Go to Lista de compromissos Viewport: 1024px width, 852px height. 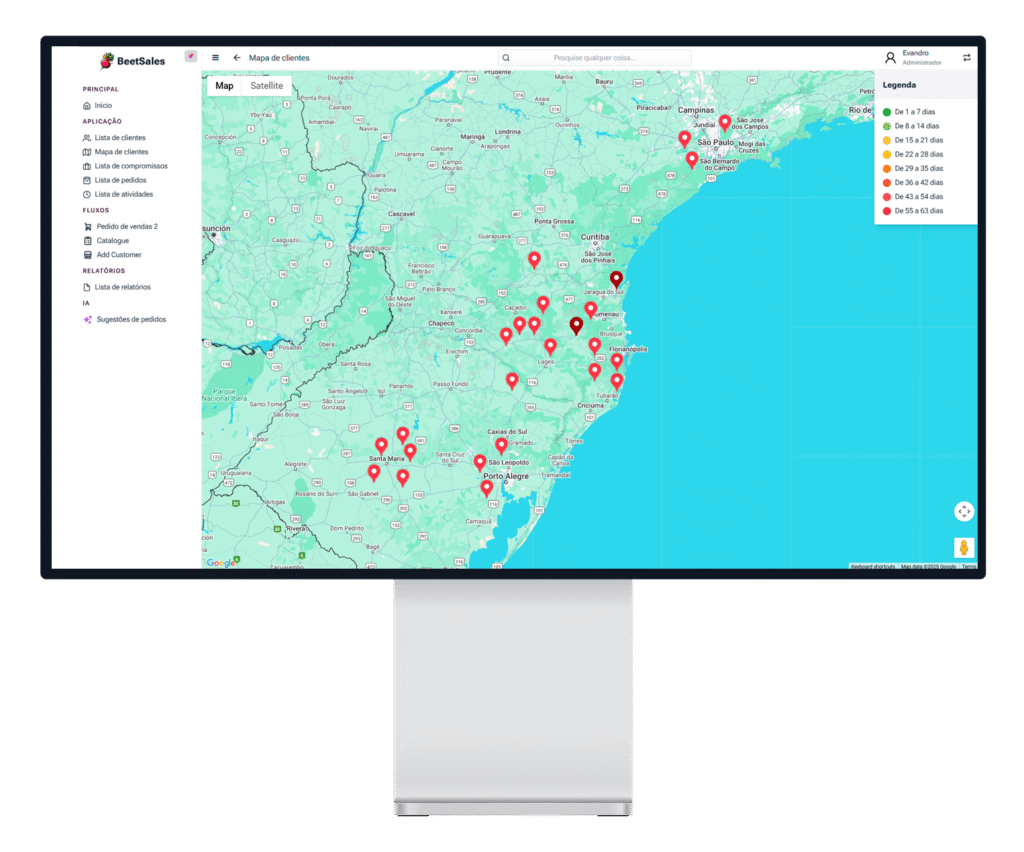pos(130,166)
